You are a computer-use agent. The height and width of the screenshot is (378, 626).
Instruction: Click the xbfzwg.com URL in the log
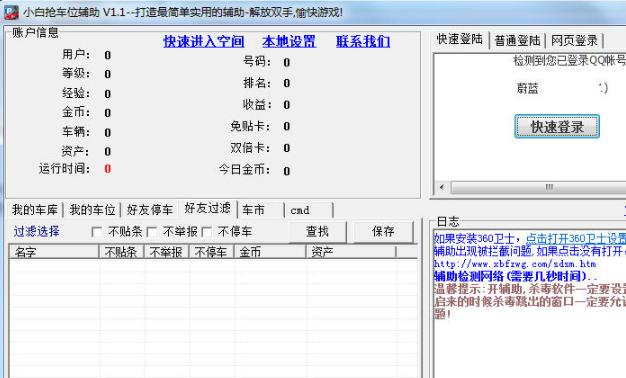click(x=515, y=264)
